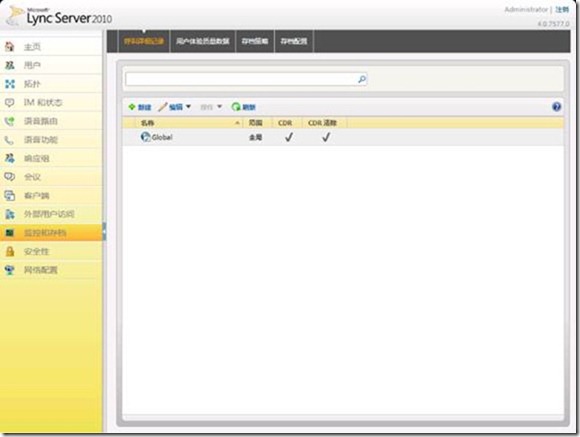Click the version number 4.0.7577.0 text
This screenshot has height=437, width=580.
click(x=553, y=24)
